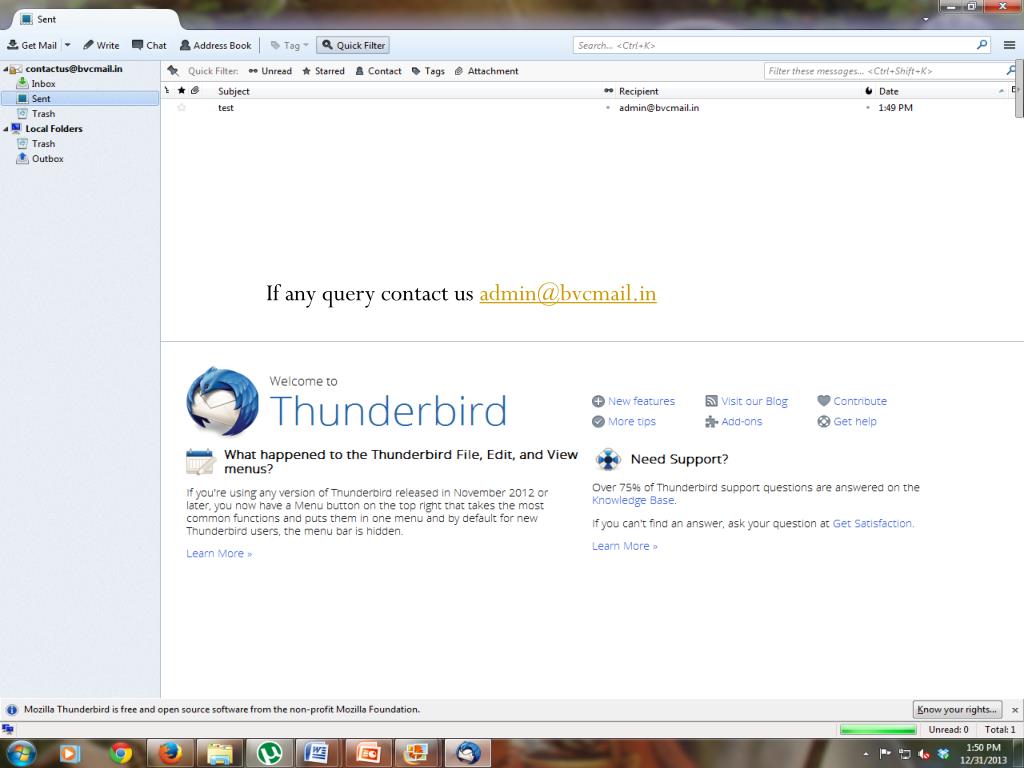
Task: Click Learn More under Need Support
Action: tap(624, 546)
